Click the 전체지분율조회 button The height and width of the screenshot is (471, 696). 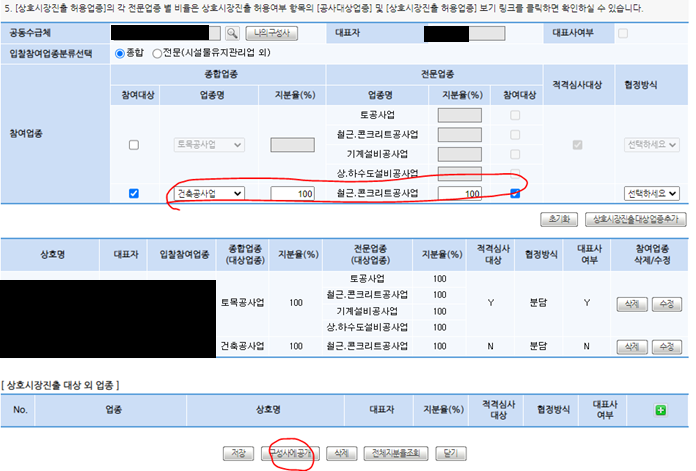tap(396, 453)
